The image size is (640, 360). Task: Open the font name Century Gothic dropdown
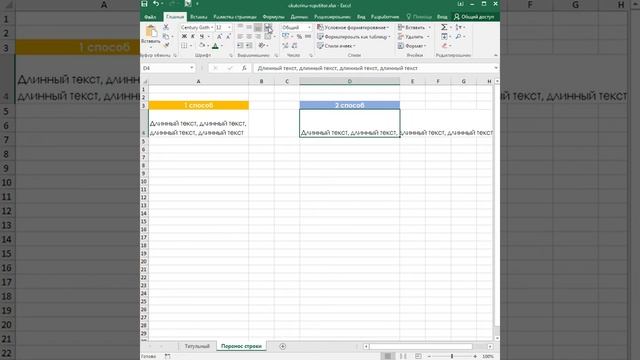pyautogui.click(x=212, y=27)
